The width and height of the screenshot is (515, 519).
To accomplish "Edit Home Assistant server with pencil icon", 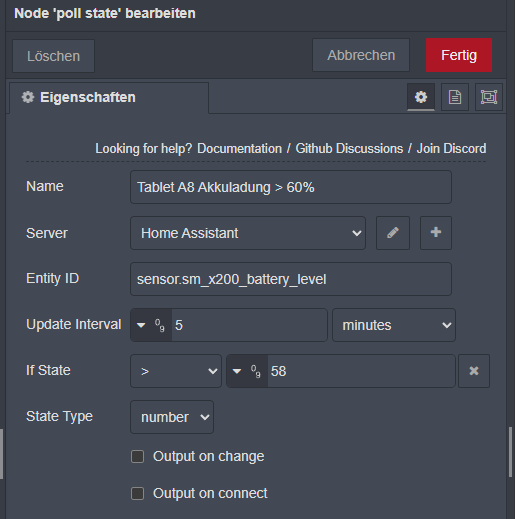I will click(x=393, y=233).
